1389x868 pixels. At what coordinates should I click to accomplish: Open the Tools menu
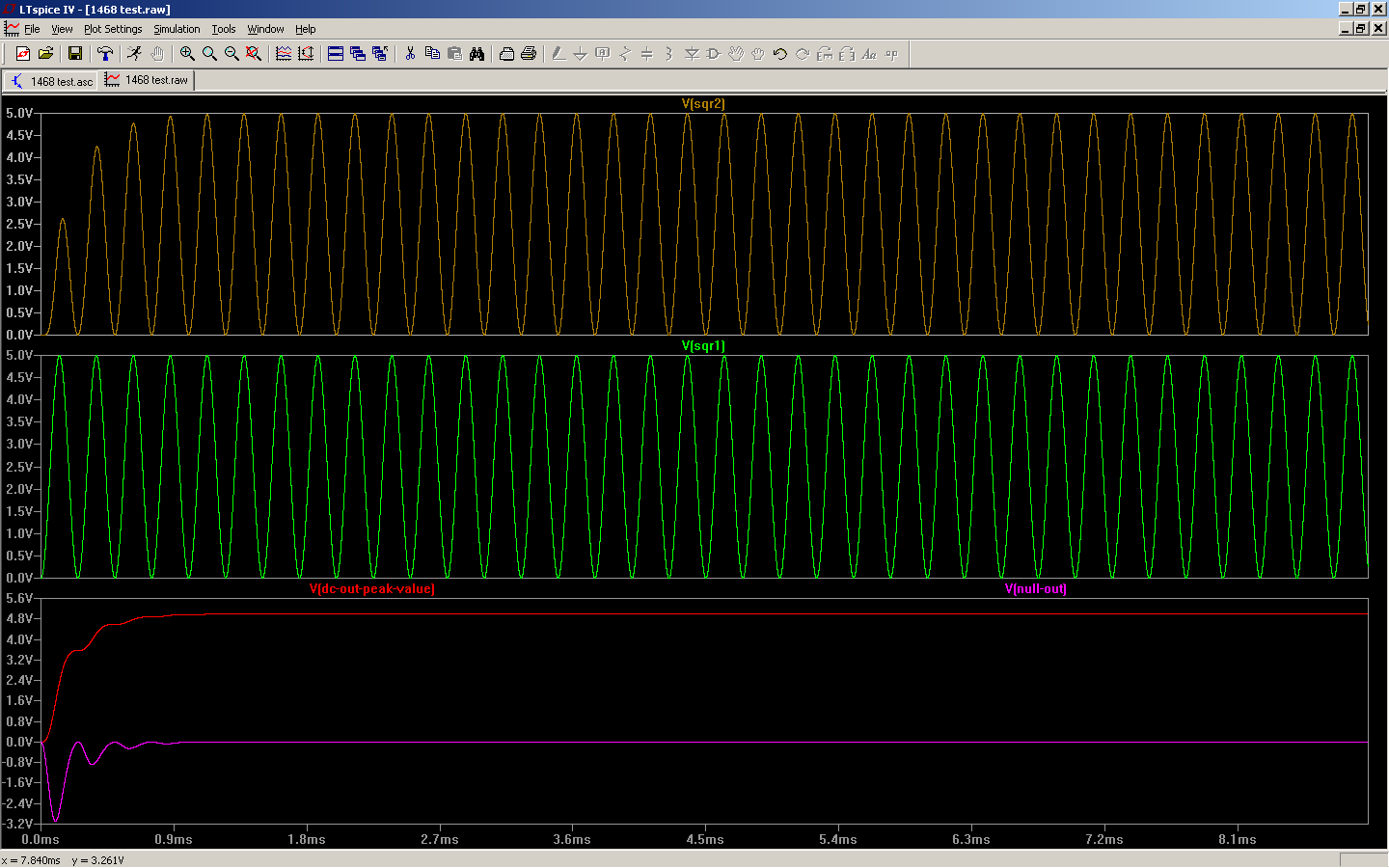224,29
